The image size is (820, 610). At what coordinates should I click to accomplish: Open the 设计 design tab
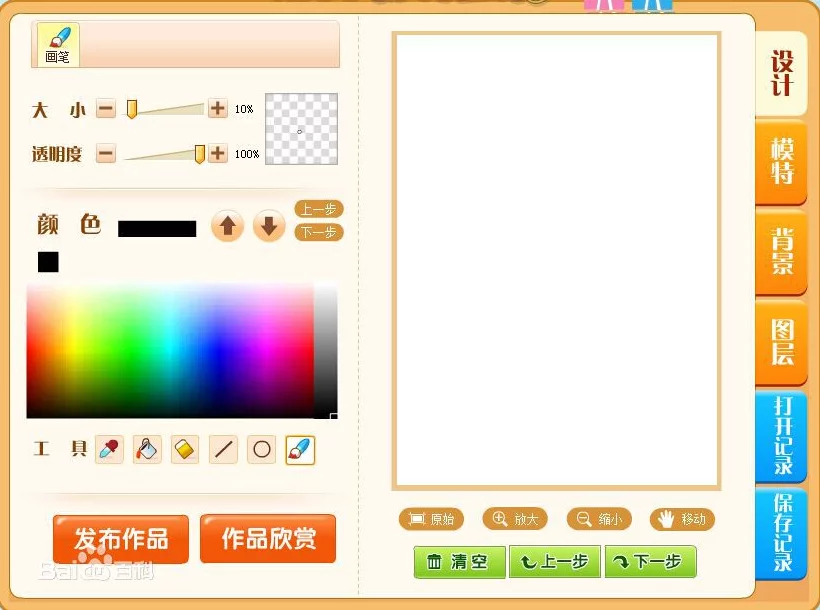(781, 74)
